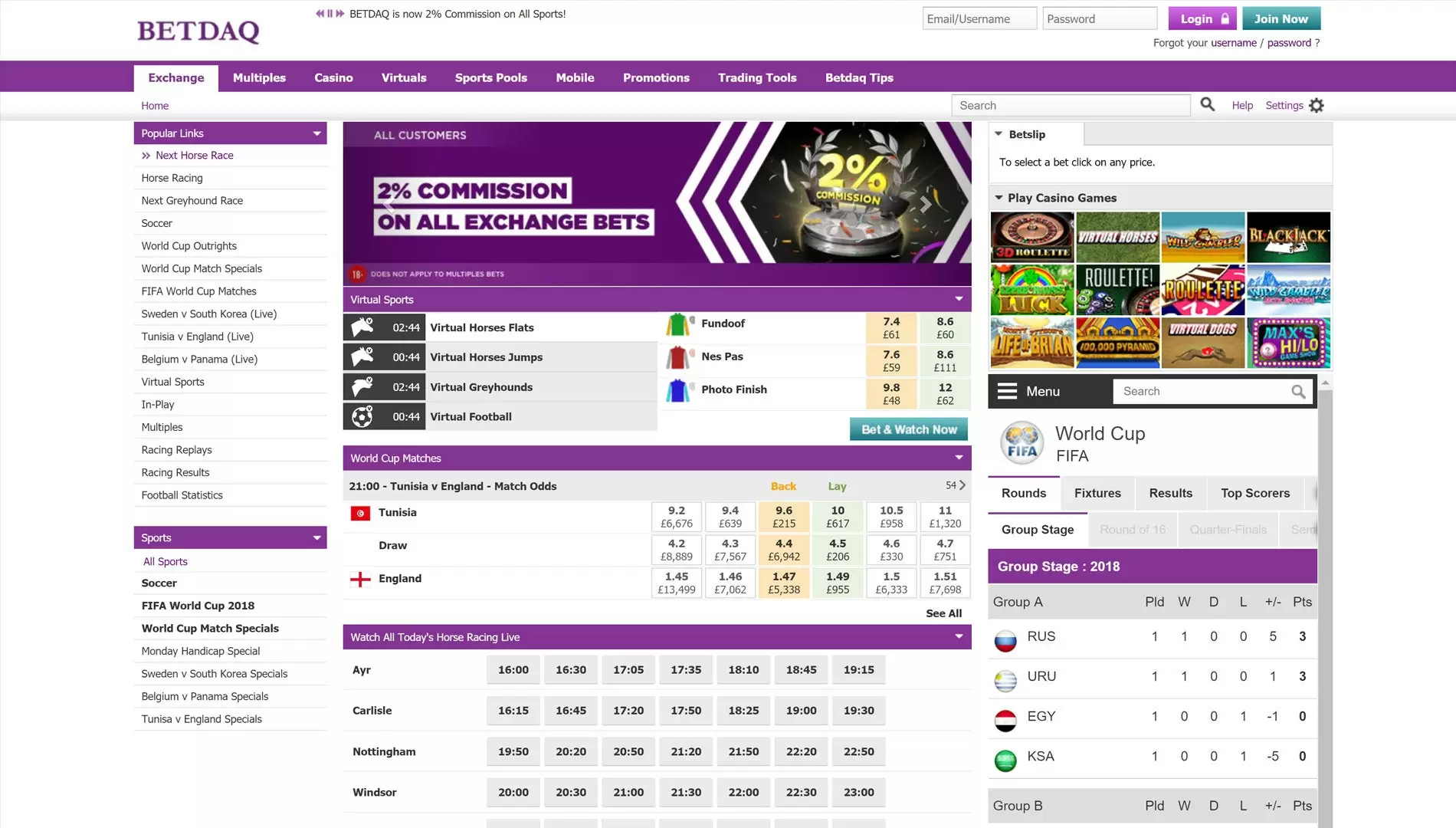Click the Virtual Football ball icon
This screenshot has height=828, width=1456.
click(362, 417)
